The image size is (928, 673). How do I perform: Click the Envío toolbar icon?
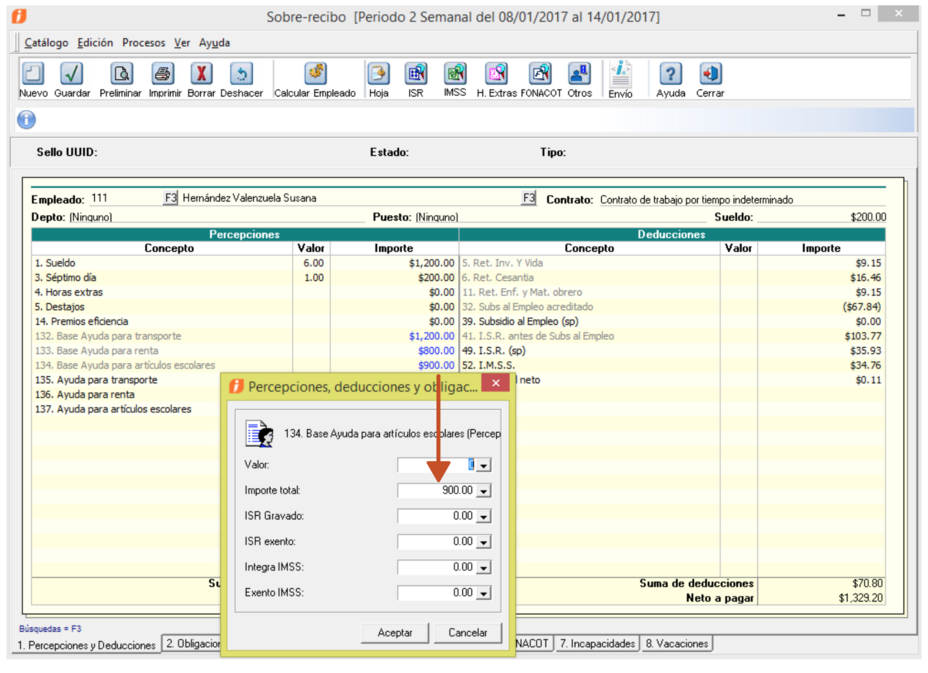(620, 75)
